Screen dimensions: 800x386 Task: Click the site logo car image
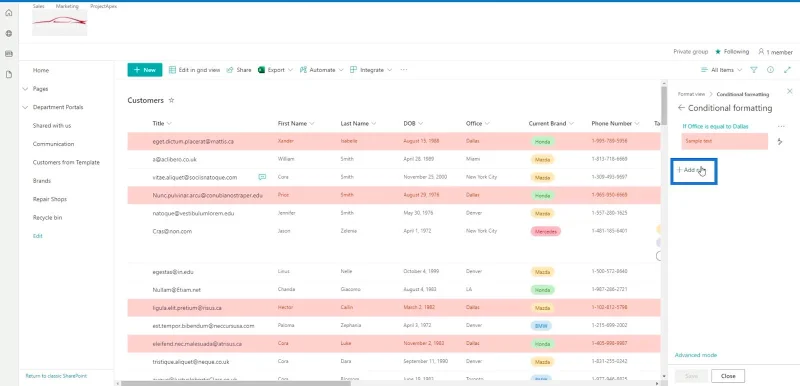click(x=59, y=22)
